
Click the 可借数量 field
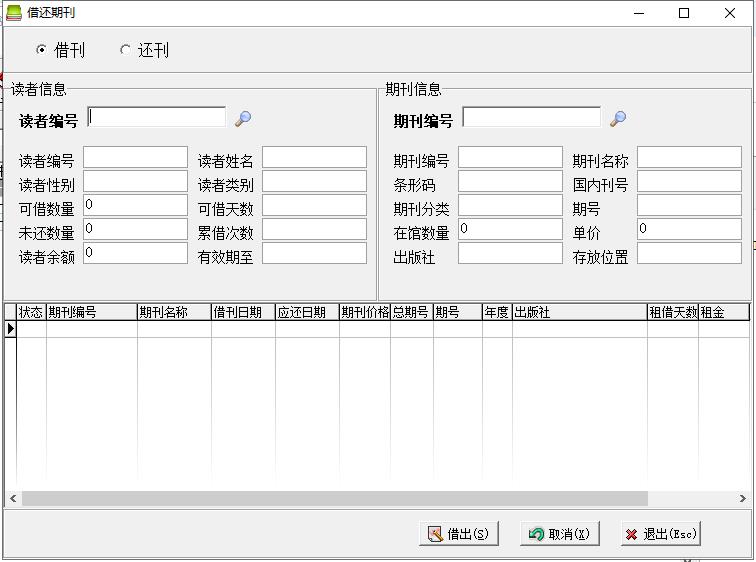click(x=135, y=205)
